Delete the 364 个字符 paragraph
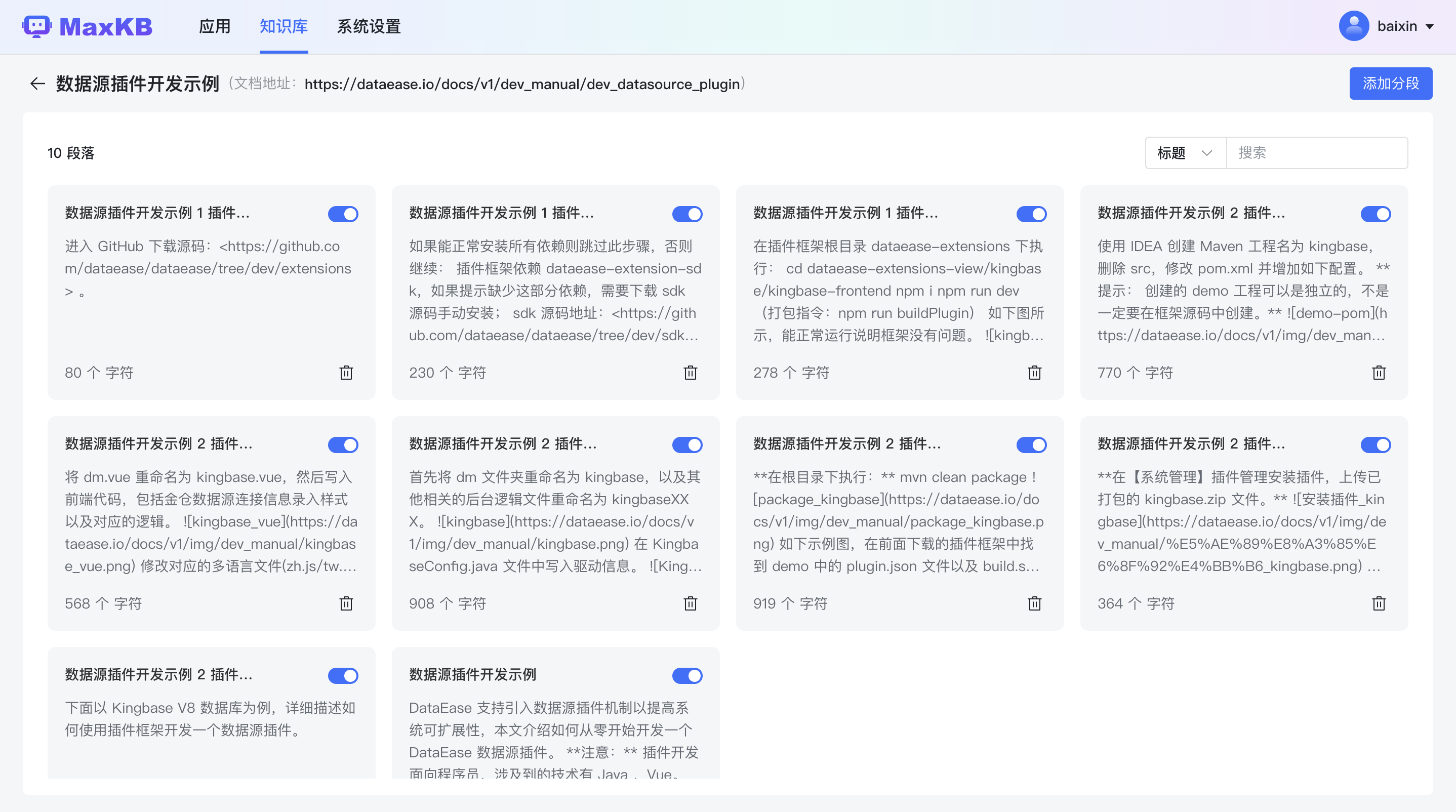 point(1379,603)
